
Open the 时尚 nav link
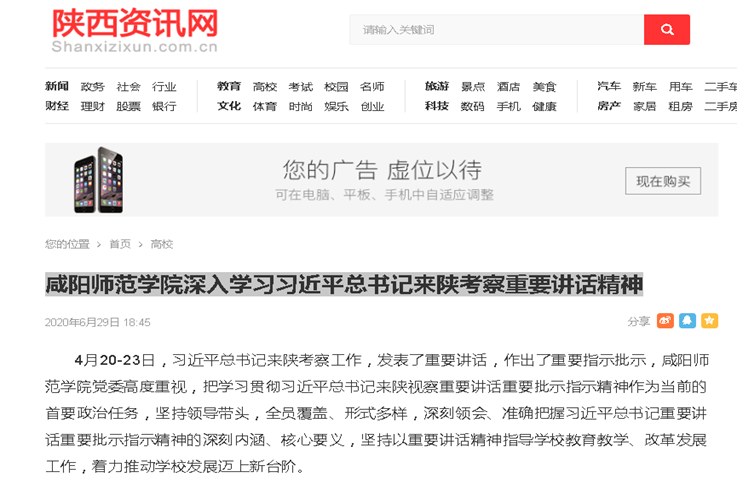tap(301, 106)
